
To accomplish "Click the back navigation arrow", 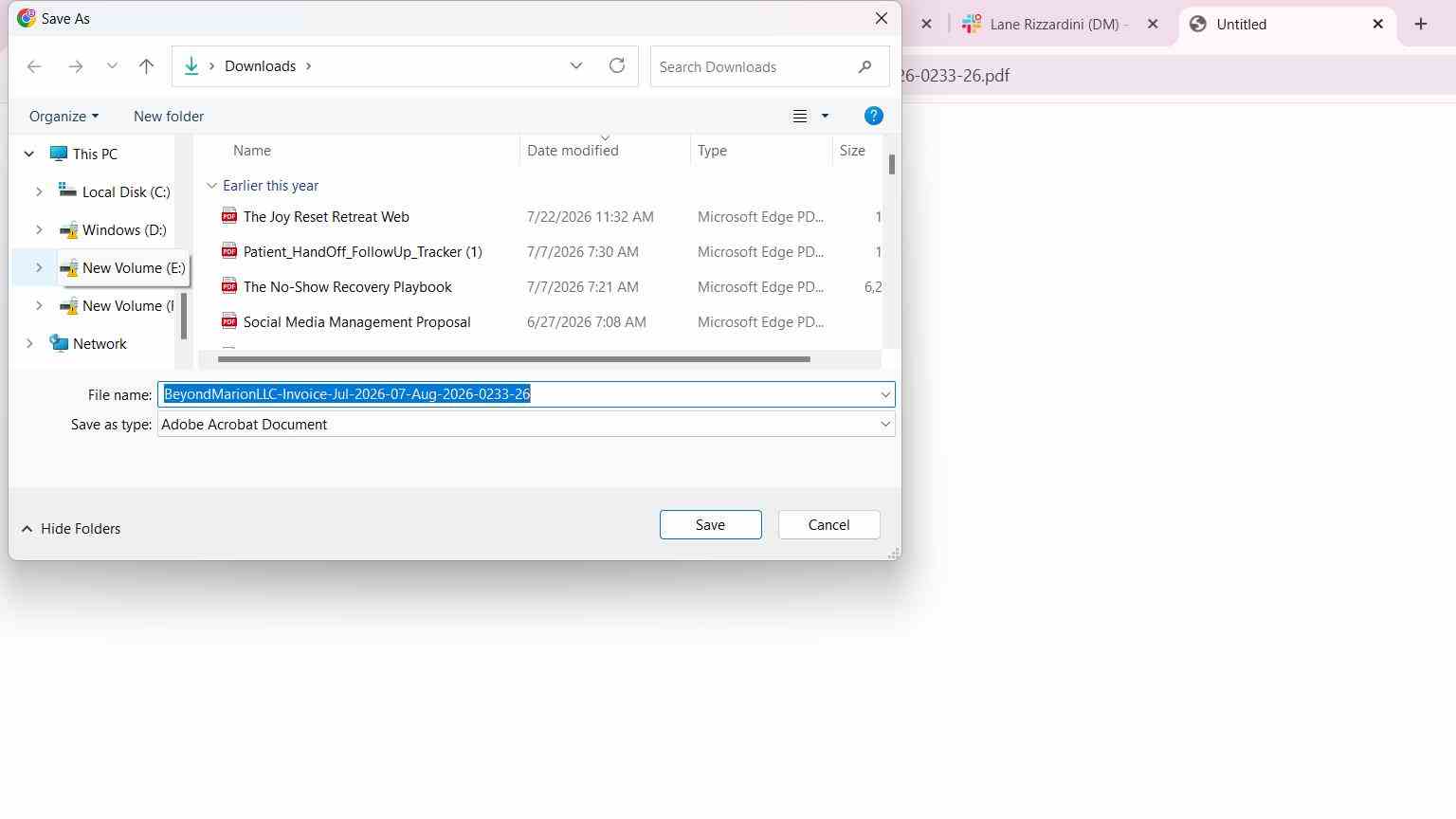I will pyautogui.click(x=34, y=66).
